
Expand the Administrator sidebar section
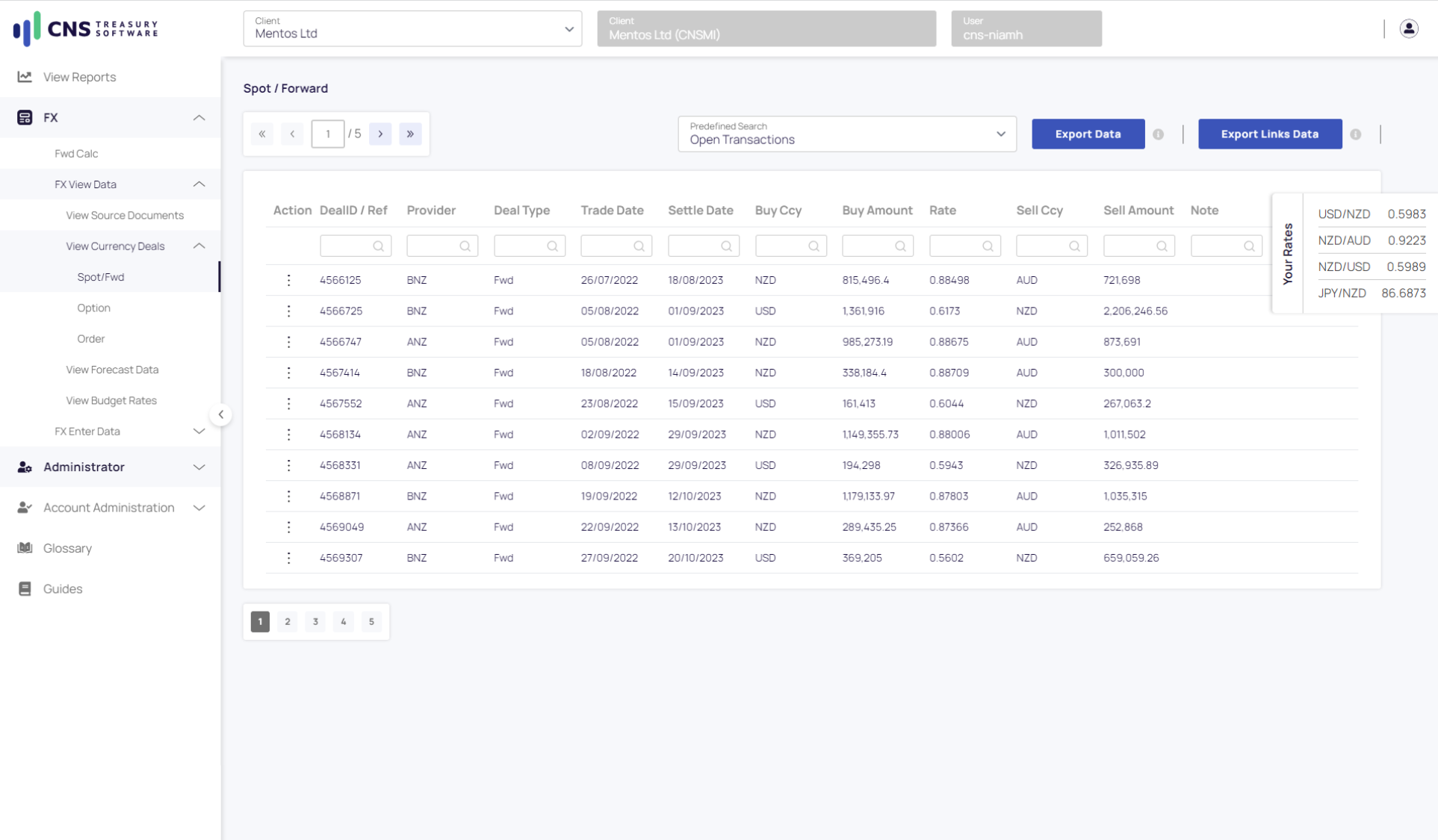111,467
